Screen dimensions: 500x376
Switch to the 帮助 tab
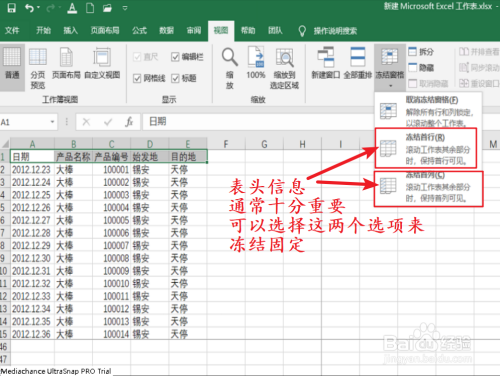(x=248, y=31)
